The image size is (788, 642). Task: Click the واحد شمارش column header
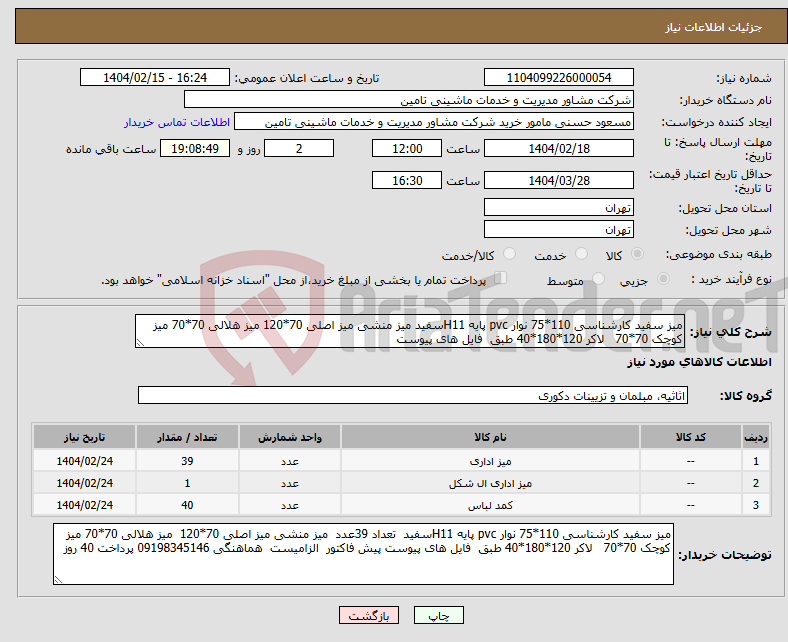[x=290, y=437]
